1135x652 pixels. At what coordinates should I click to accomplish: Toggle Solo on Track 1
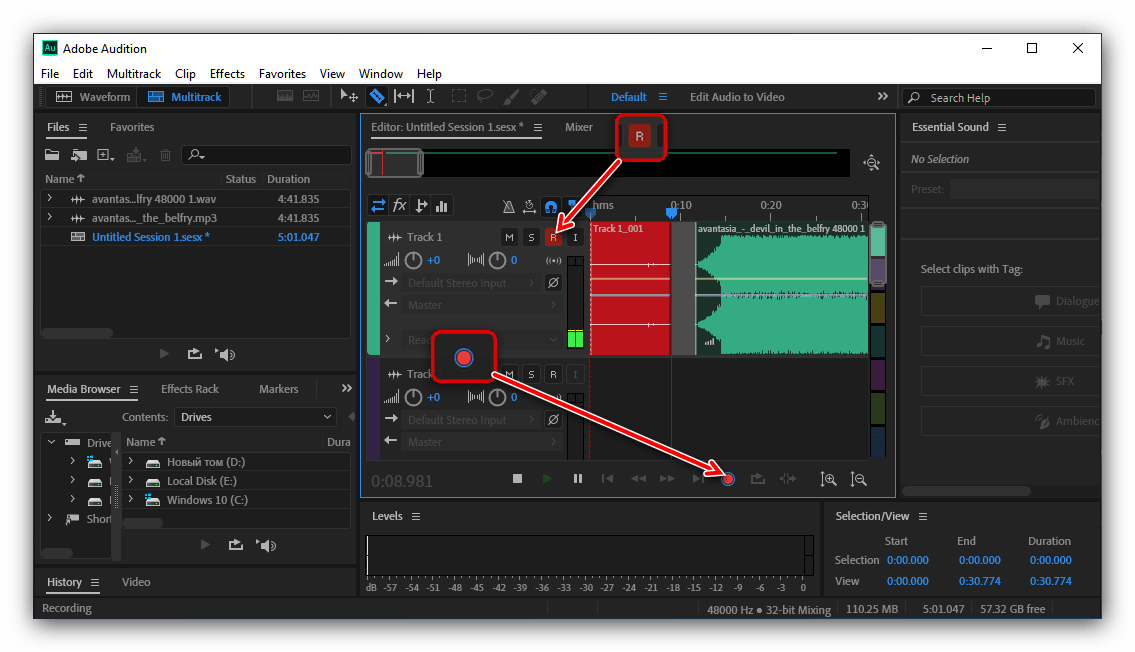coord(531,237)
